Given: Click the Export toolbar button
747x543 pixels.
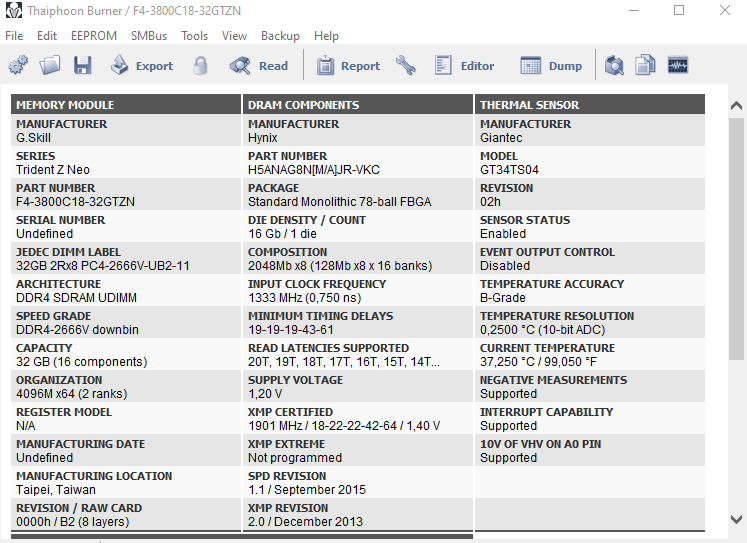Looking at the screenshot, I should pos(142,65).
